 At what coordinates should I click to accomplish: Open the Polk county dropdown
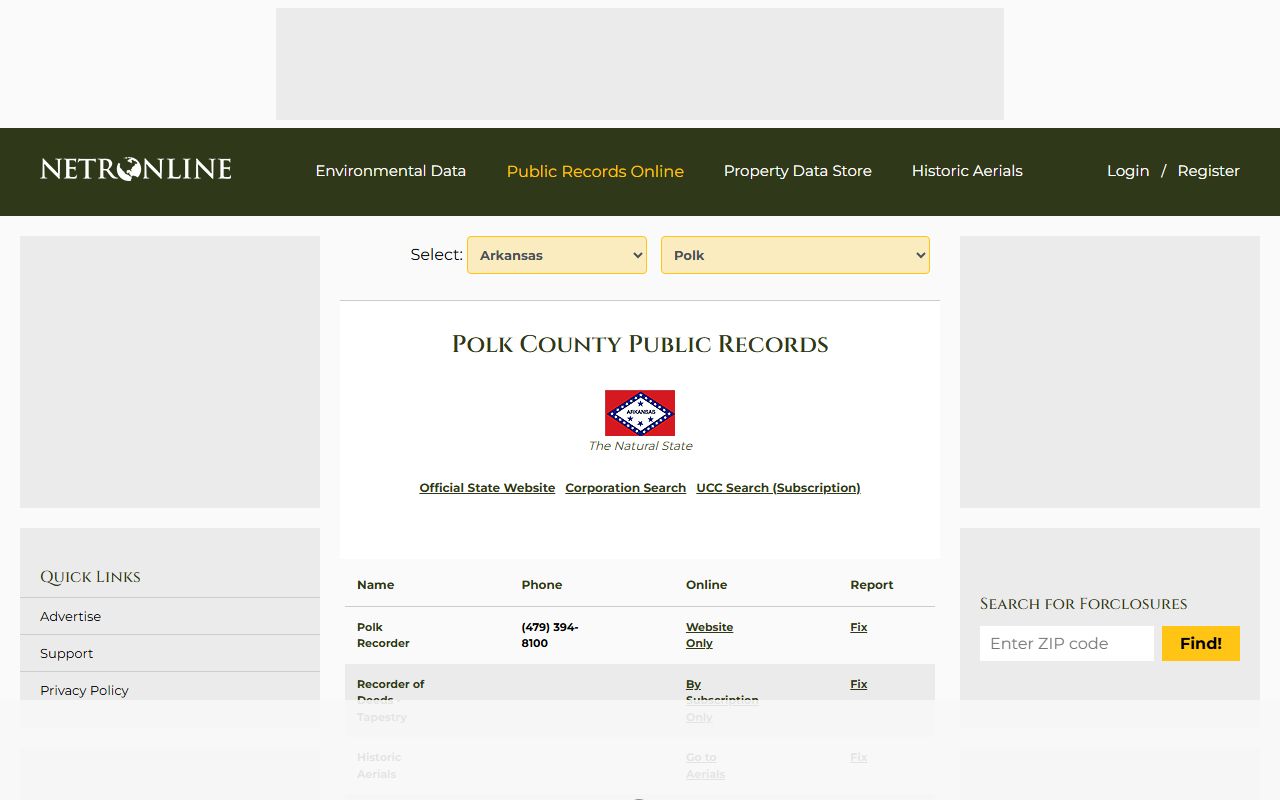[795, 255]
